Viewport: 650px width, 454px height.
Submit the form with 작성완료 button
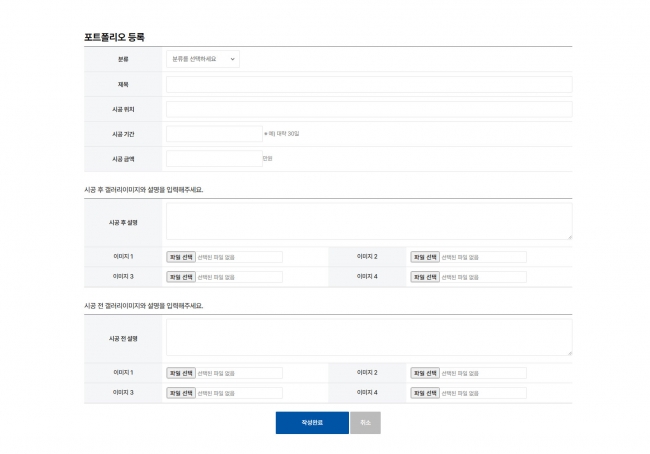[312, 423]
